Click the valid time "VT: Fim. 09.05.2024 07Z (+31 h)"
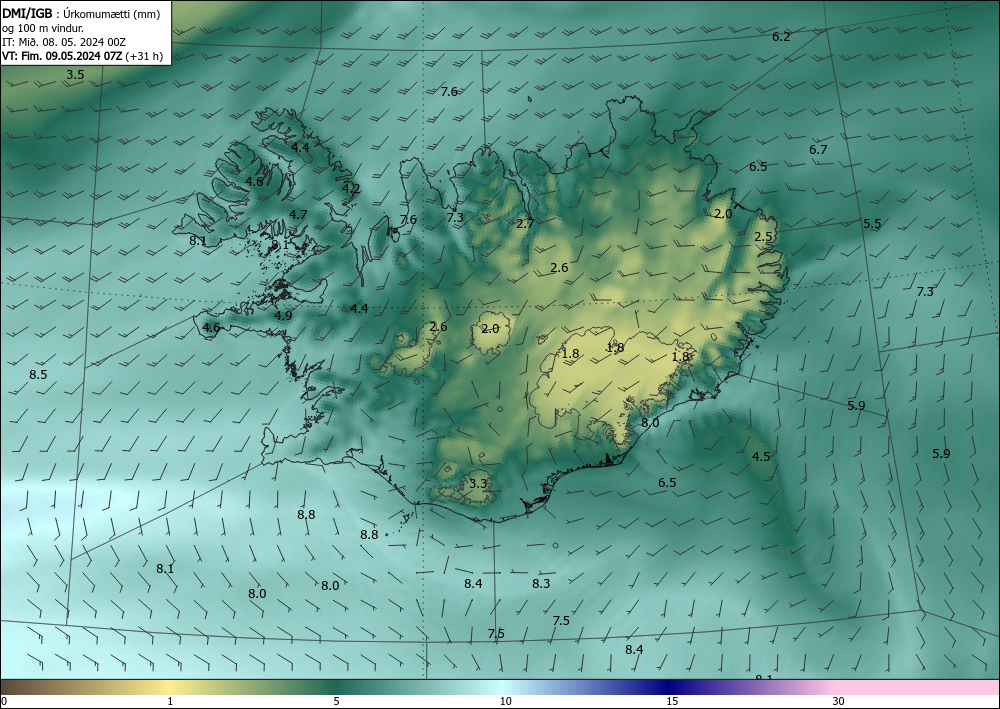1000x709 pixels. pos(82,56)
